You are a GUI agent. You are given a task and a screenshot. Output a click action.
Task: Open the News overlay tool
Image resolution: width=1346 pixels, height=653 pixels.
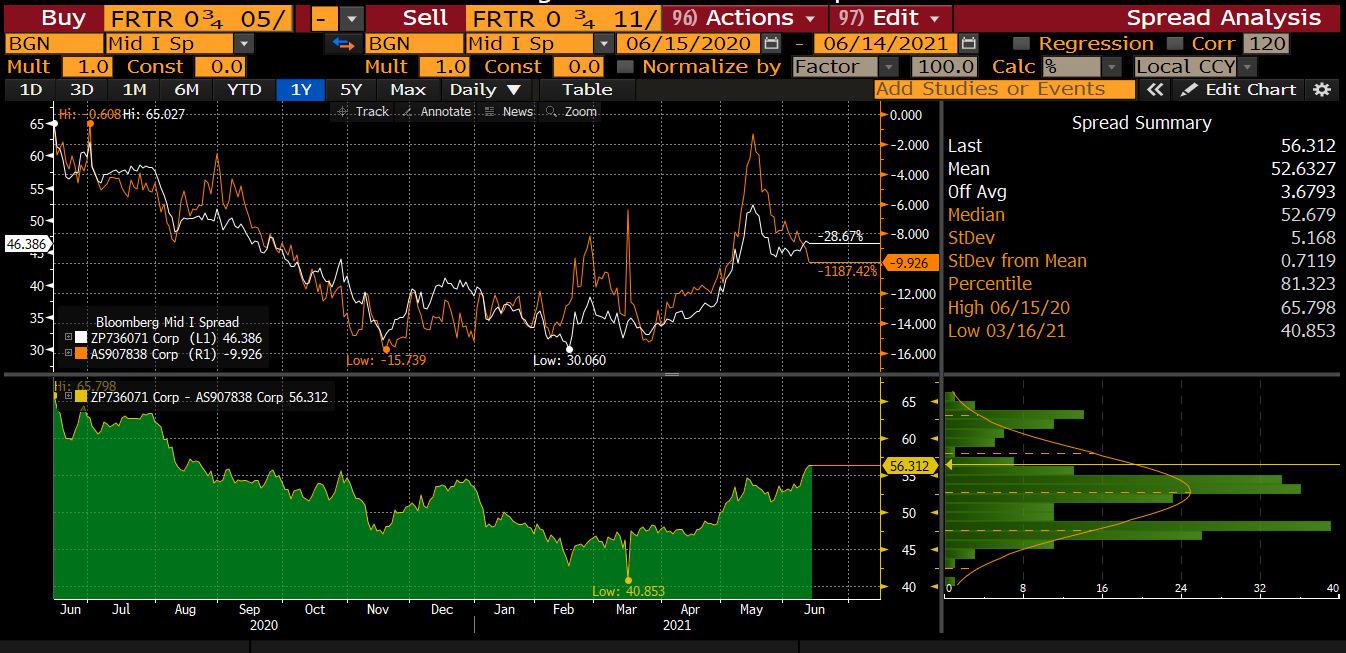point(509,111)
